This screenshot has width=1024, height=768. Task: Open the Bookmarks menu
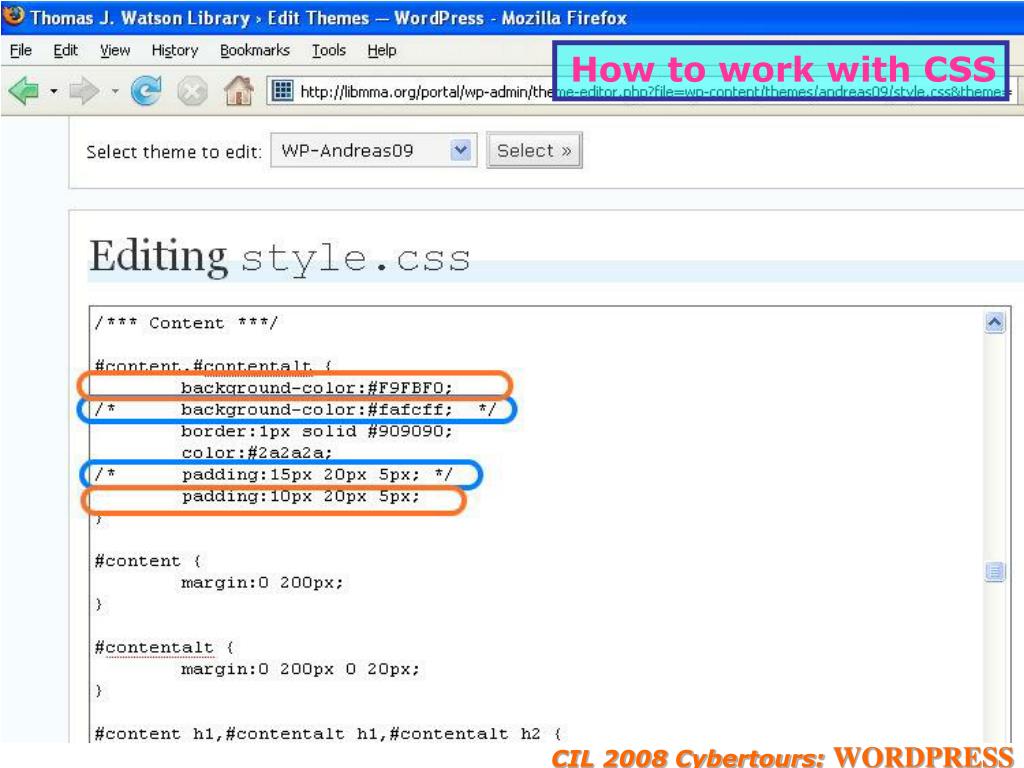point(255,50)
